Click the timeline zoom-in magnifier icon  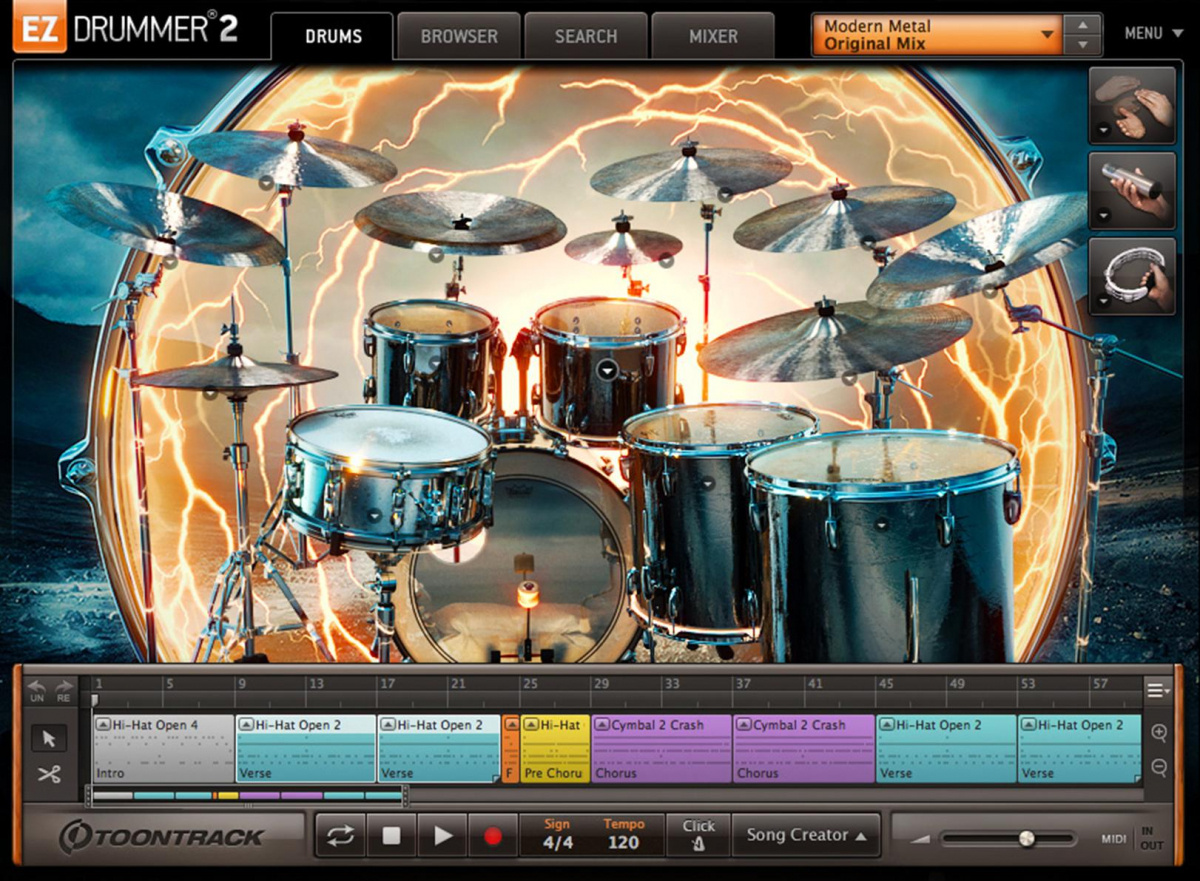coord(1160,733)
